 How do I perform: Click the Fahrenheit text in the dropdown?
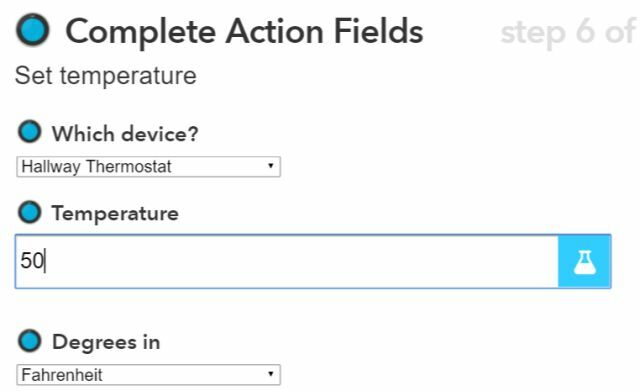[x=62, y=375]
